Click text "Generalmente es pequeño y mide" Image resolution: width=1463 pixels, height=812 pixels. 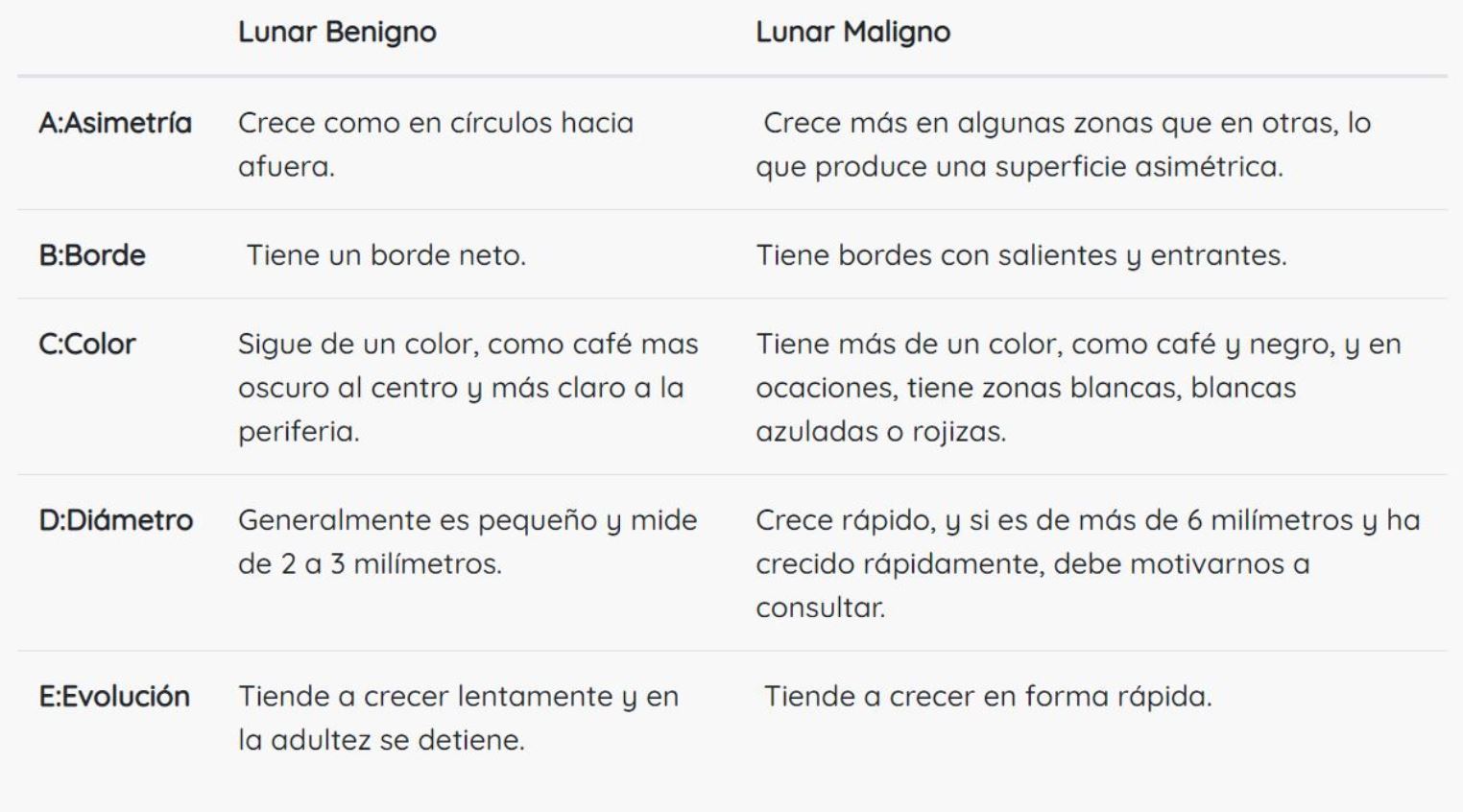pyautogui.click(x=468, y=520)
